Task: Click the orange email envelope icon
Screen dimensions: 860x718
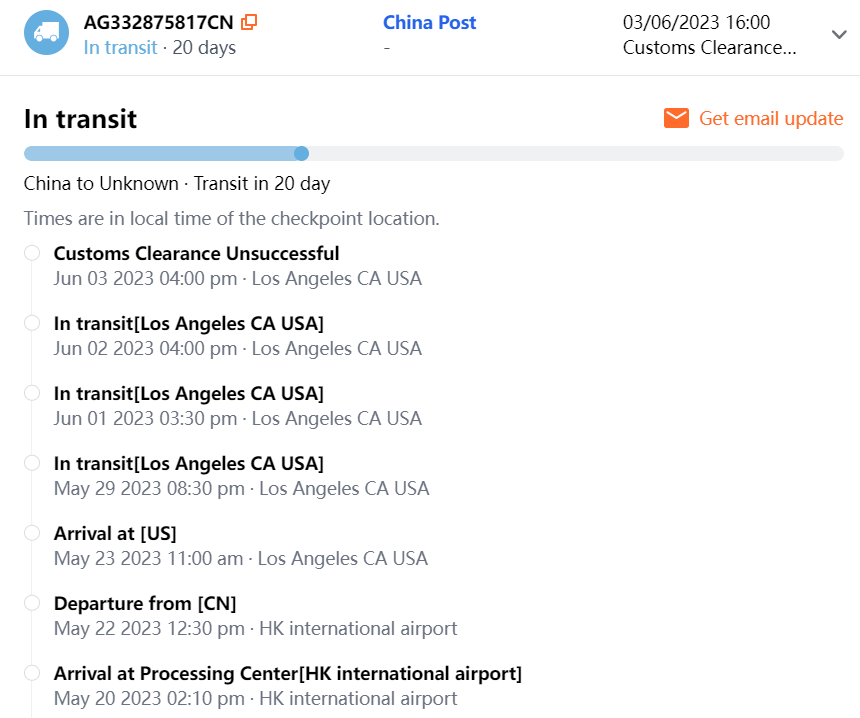Action: [x=677, y=119]
